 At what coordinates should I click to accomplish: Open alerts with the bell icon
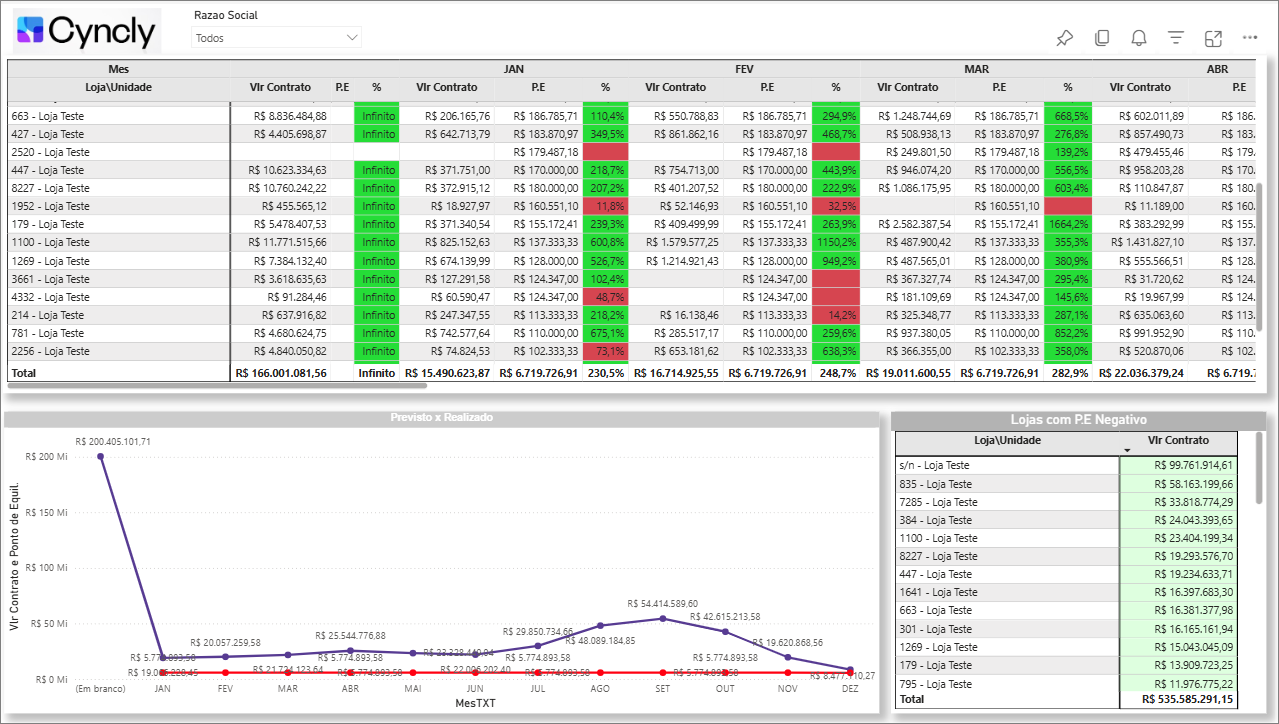(x=1139, y=38)
